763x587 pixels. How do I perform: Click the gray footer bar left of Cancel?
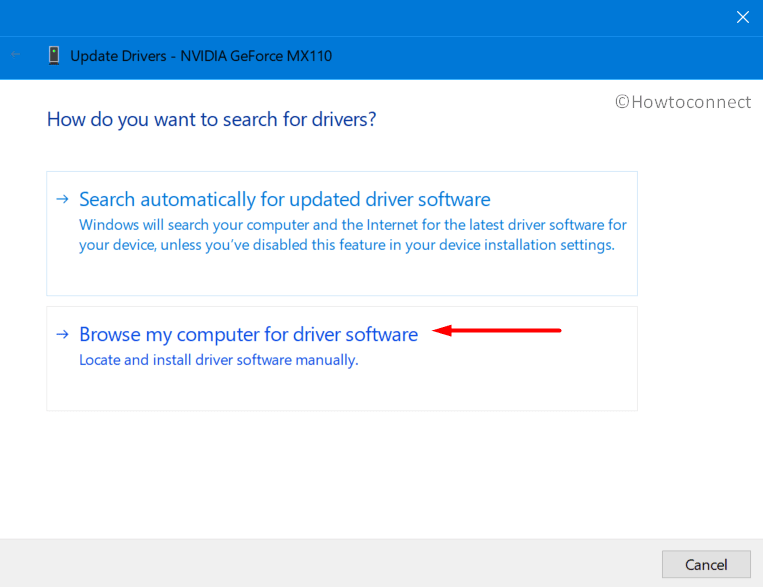(330, 563)
